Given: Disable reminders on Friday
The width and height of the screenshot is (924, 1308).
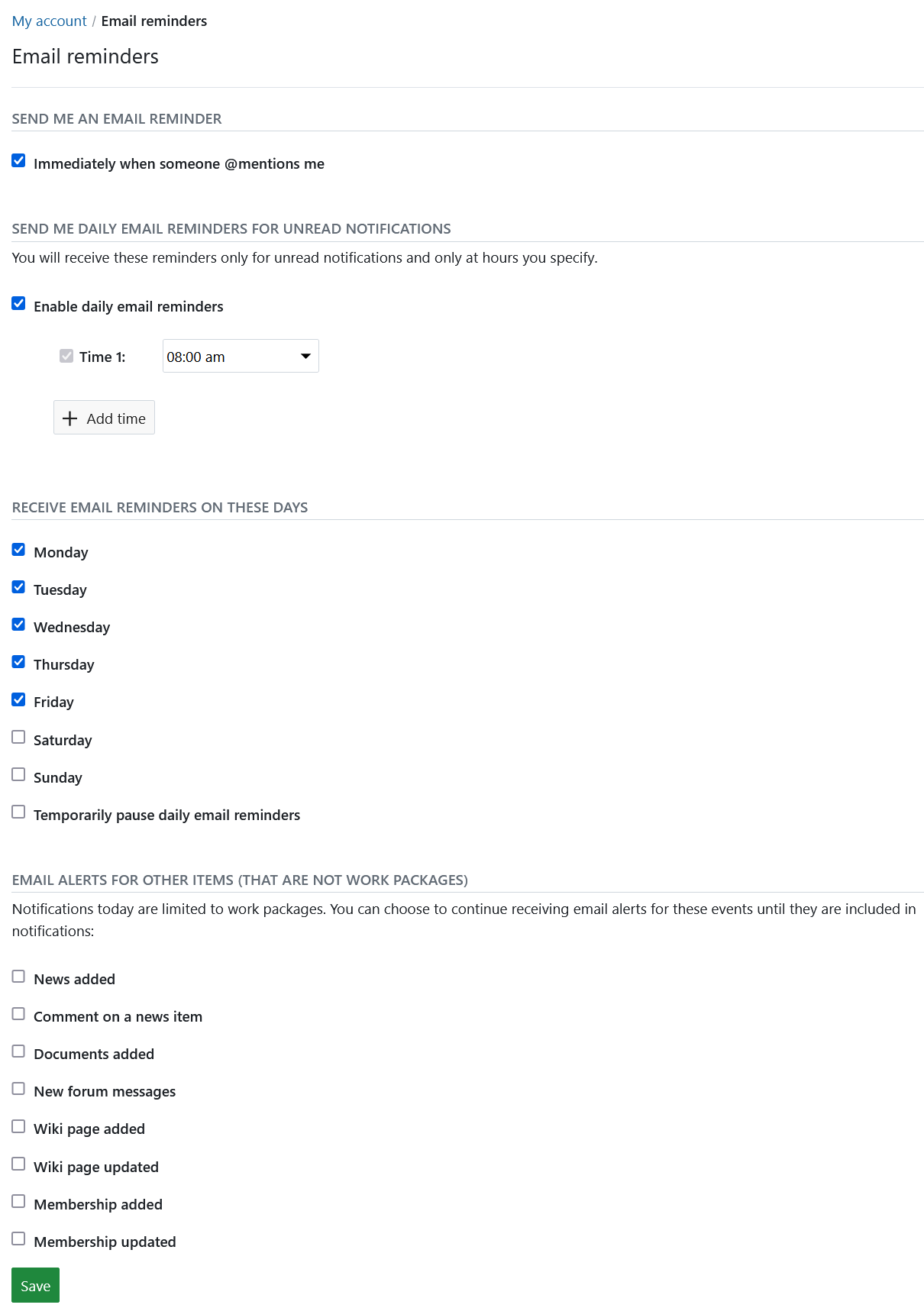Looking at the screenshot, I should 19,699.
